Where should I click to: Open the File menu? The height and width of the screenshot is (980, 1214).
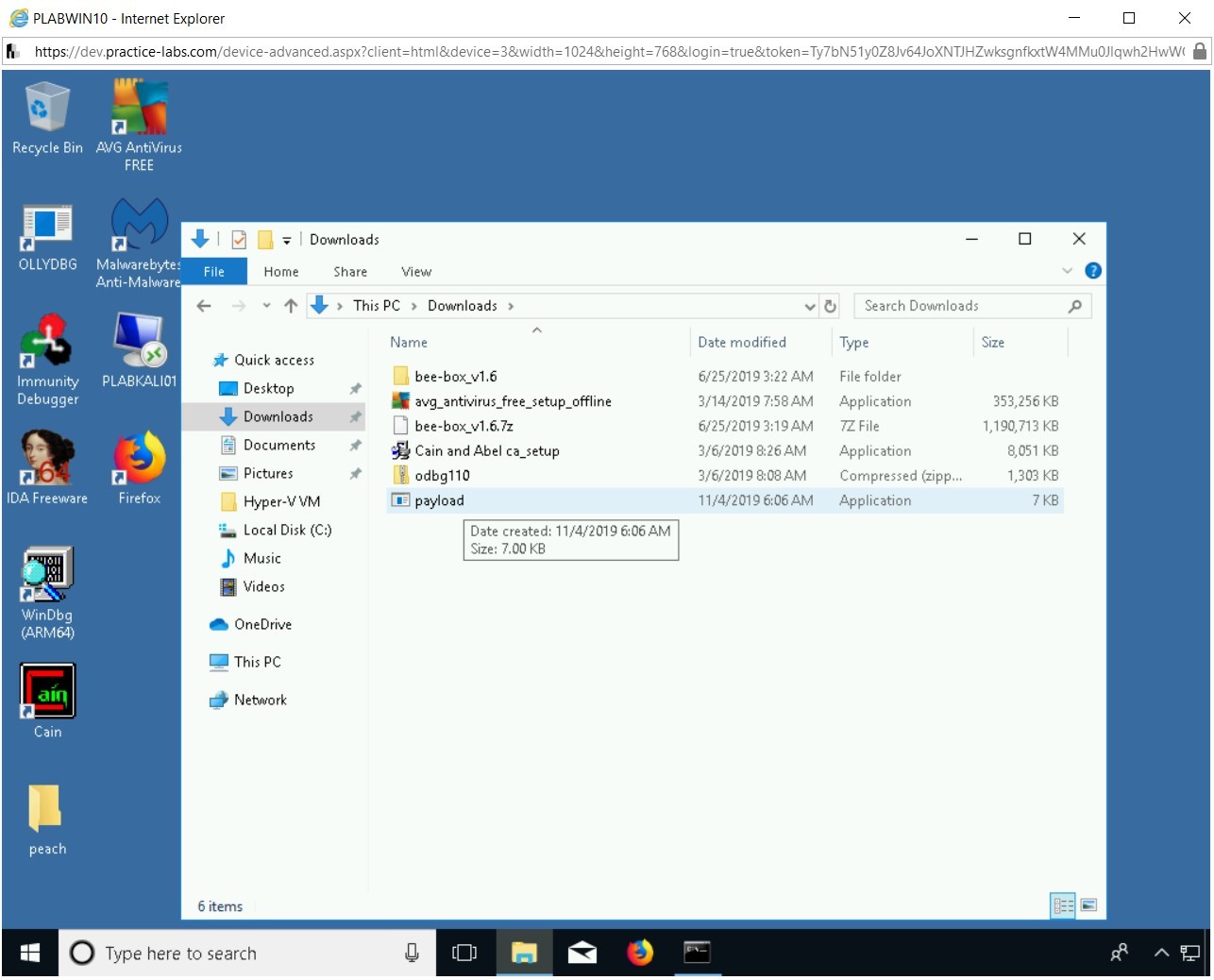[213, 271]
